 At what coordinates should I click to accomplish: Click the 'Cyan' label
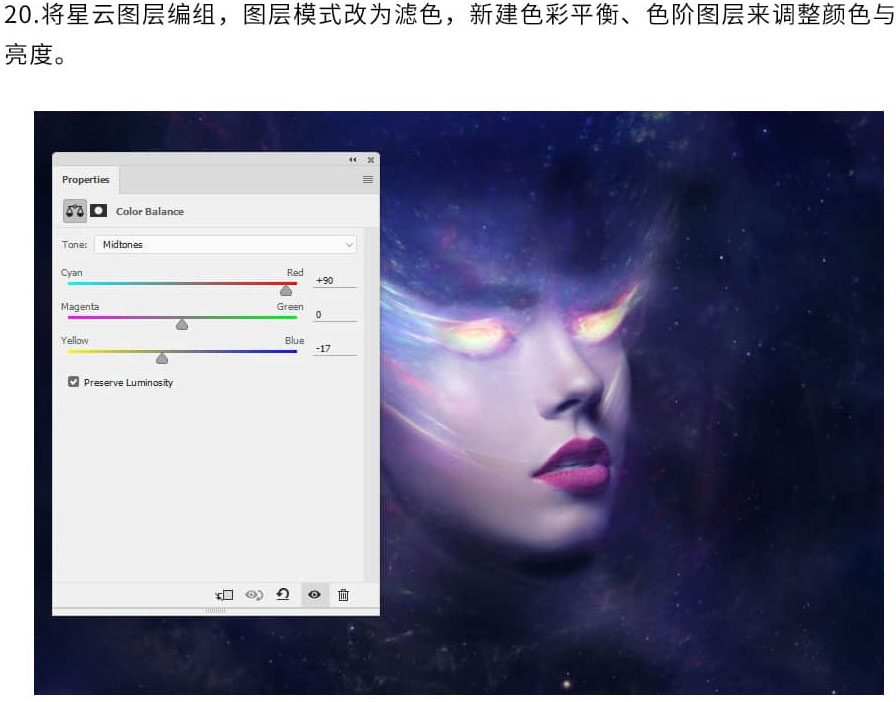tap(71, 273)
